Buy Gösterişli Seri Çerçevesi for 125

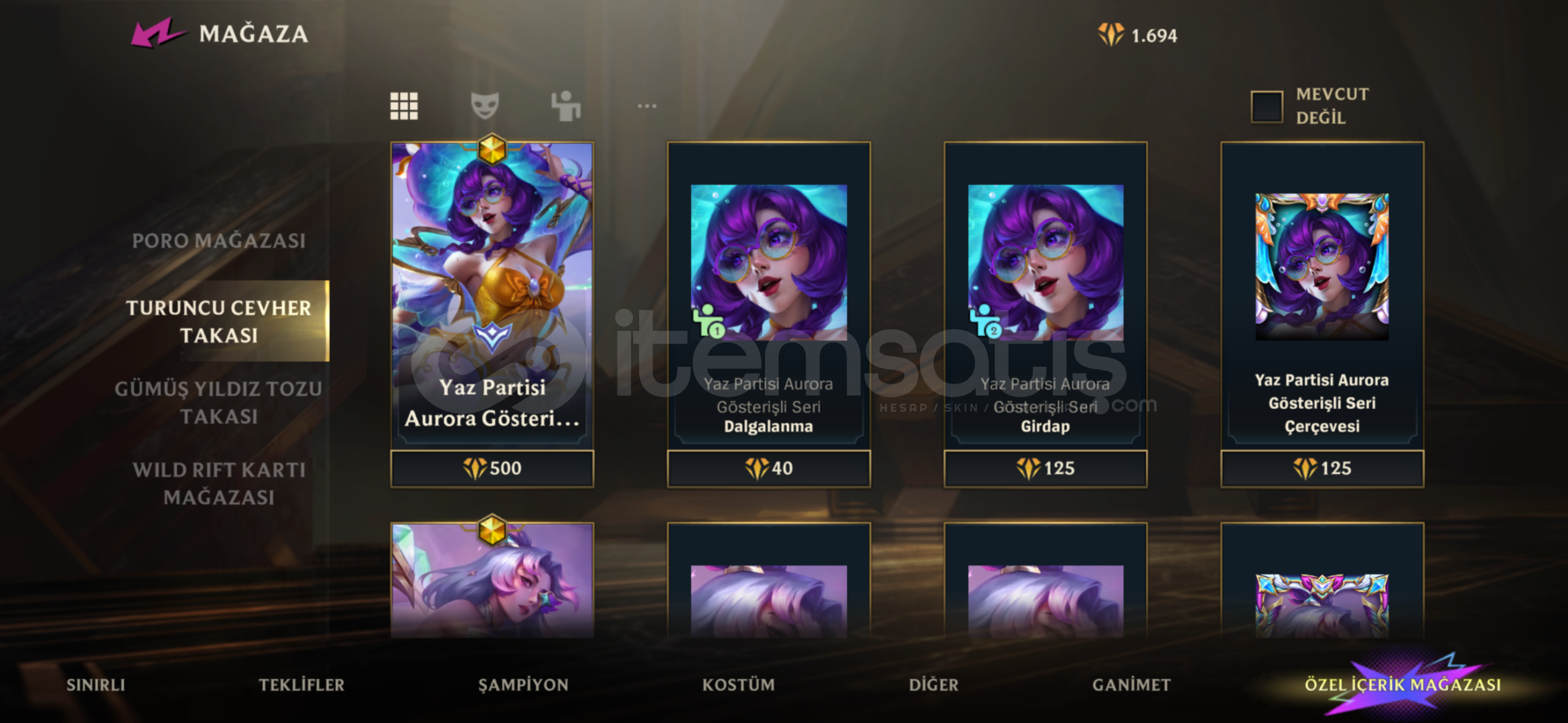[1322, 469]
